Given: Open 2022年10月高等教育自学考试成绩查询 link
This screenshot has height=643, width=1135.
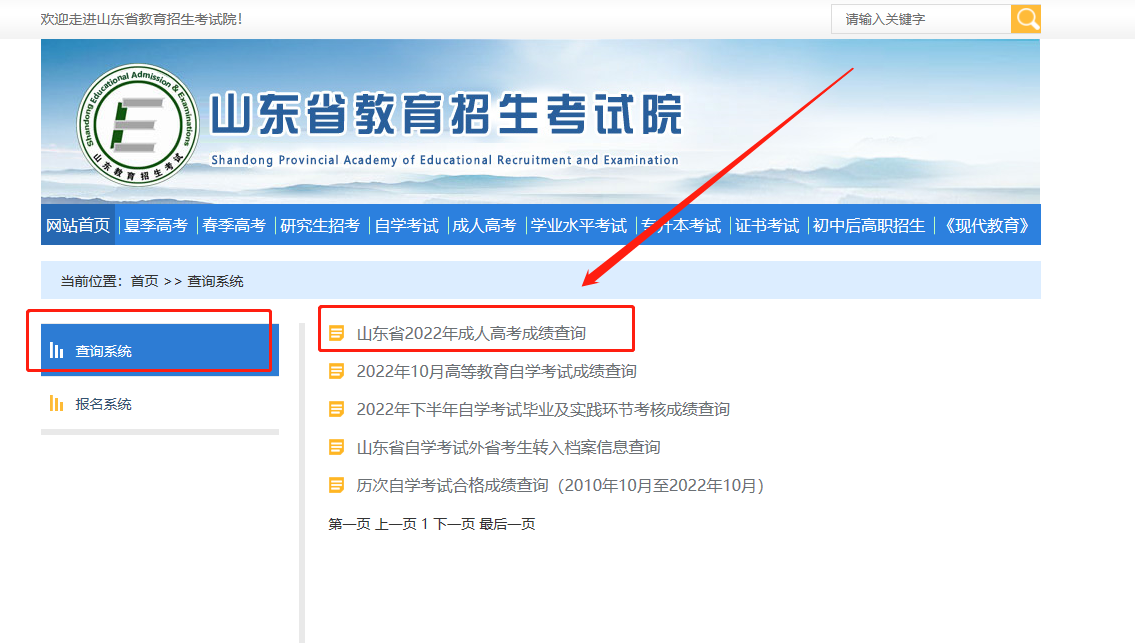Looking at the screenshot, I should point(497,371).
